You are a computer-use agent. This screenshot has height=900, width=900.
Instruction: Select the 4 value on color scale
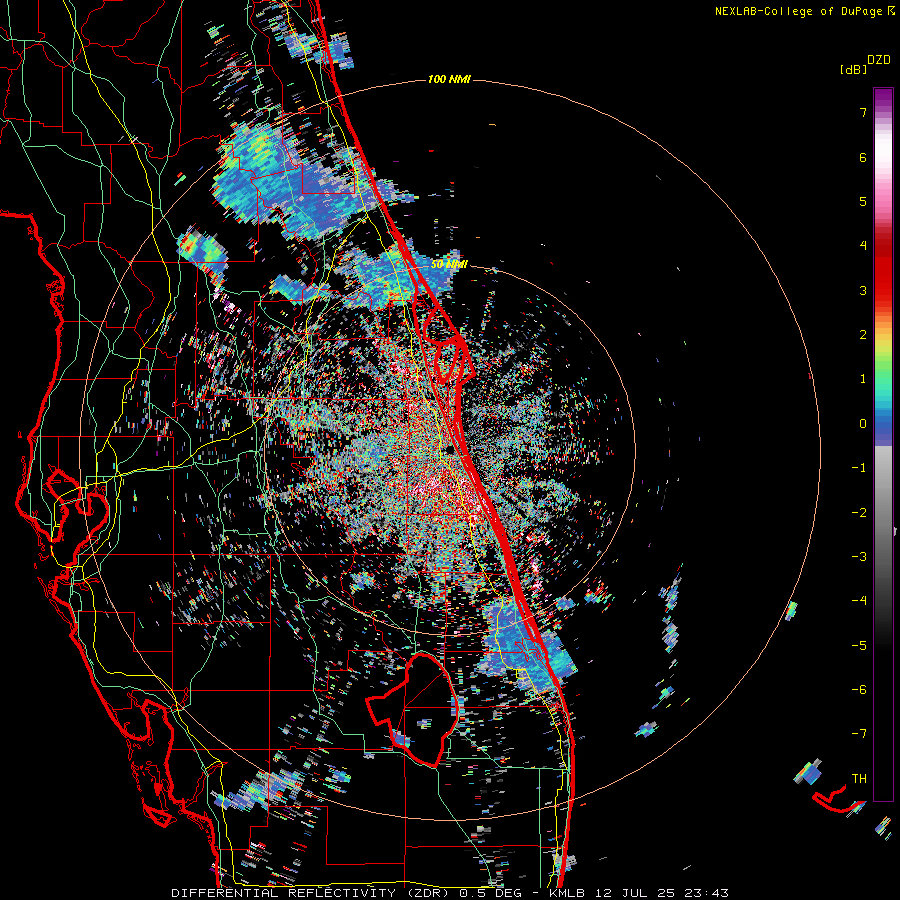coord(863,246)
